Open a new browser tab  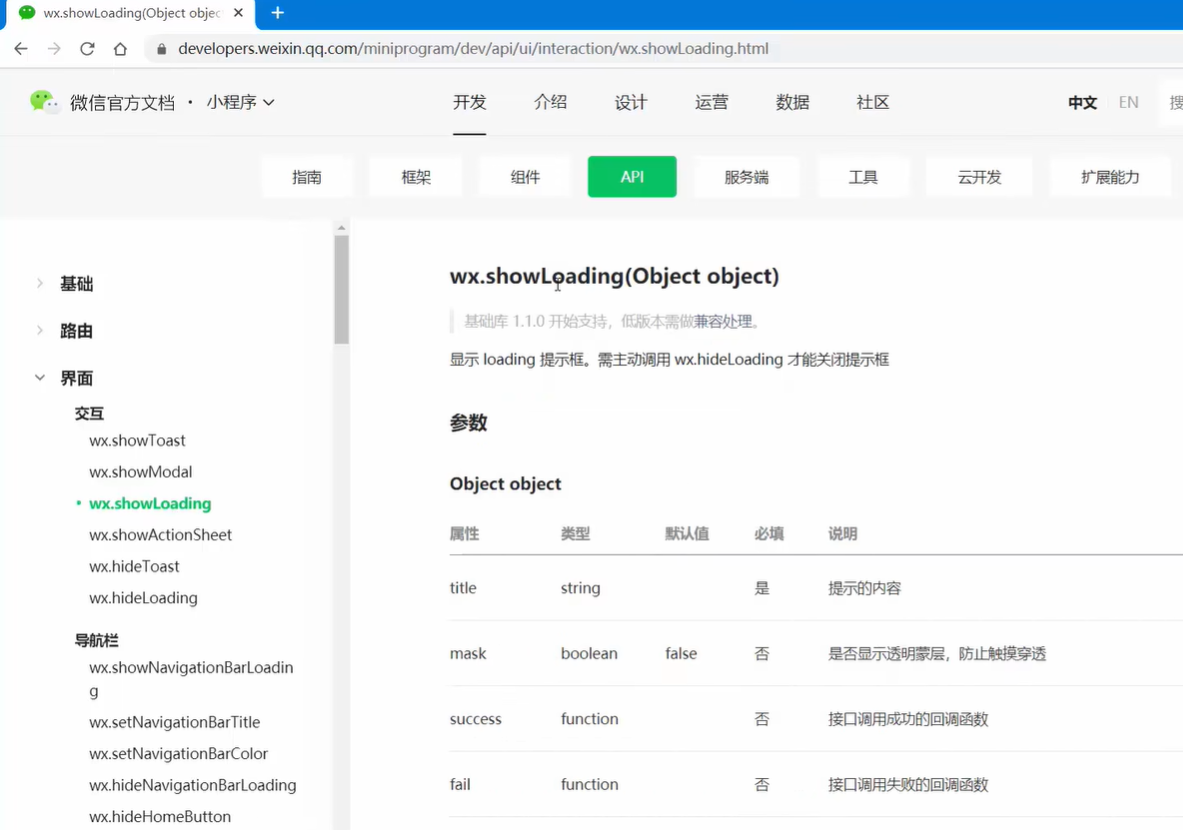tap(278, 13)
